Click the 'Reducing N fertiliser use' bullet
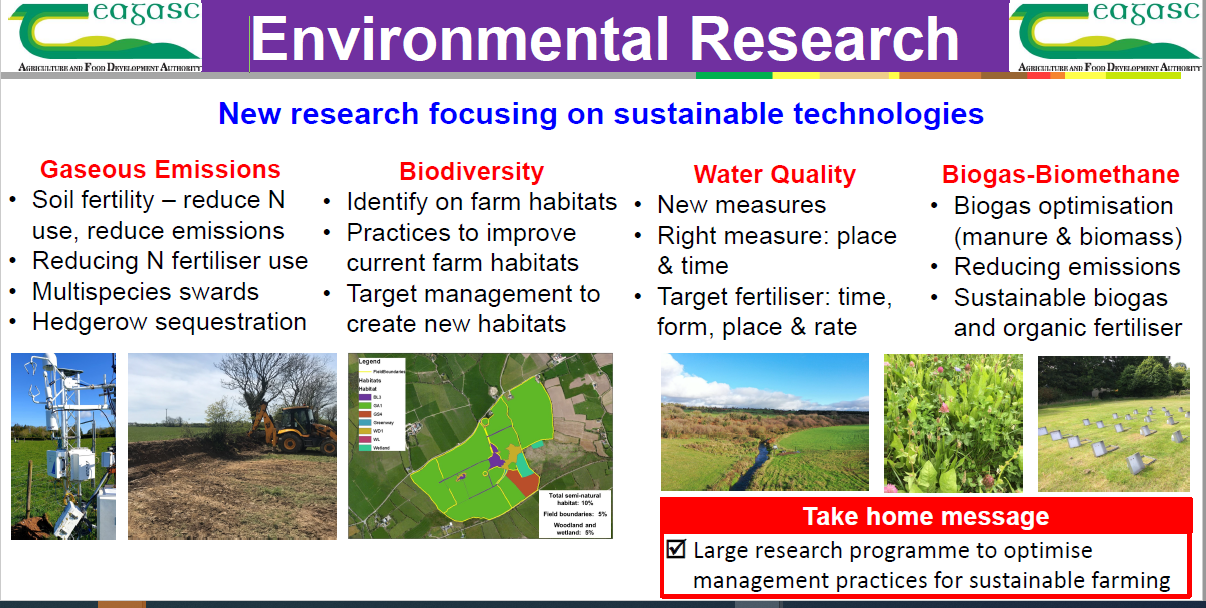Image resolution: width=1206 pixels, height=608 pixels. (x=170, y=261)
